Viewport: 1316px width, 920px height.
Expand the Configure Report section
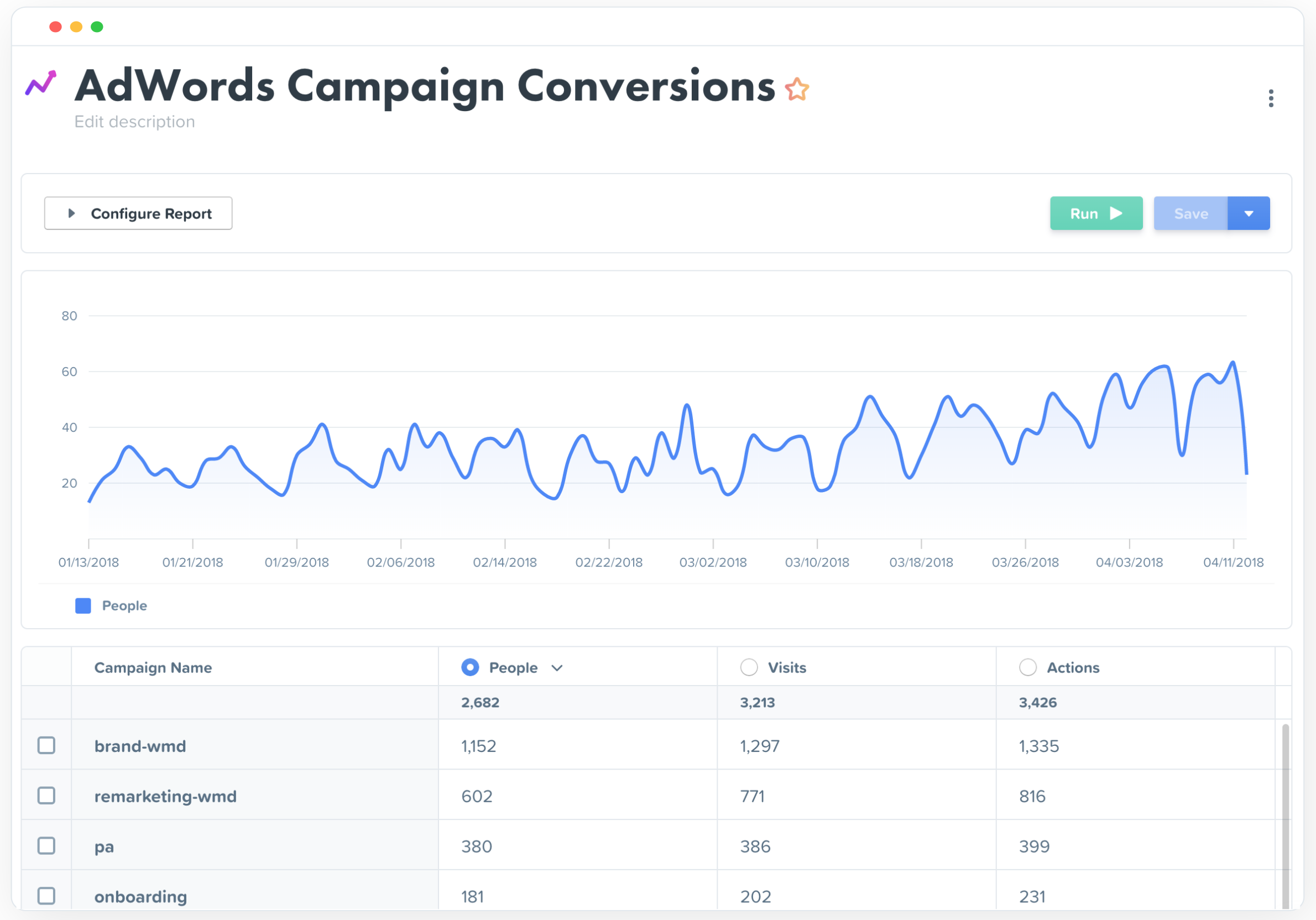tap(138, 213)
